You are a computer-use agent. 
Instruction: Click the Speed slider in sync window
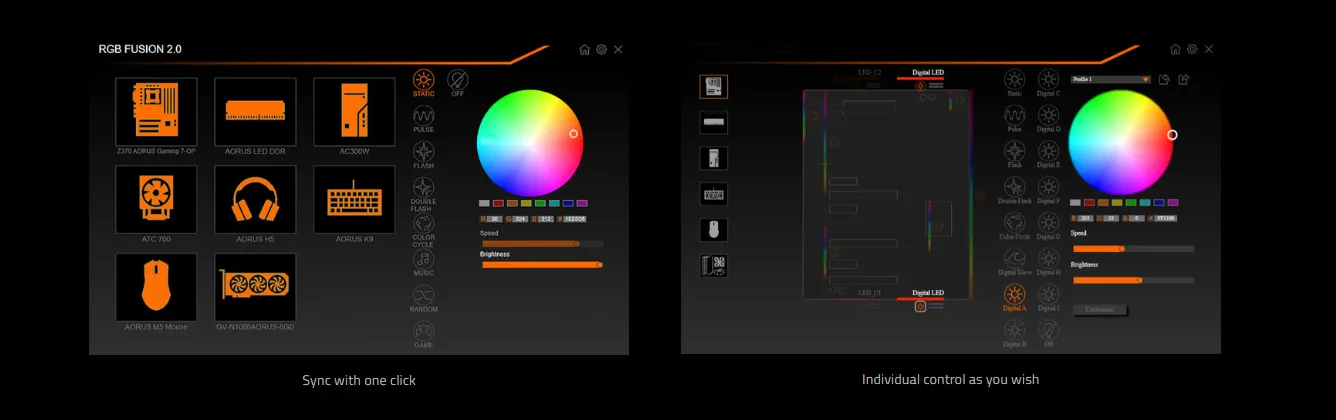(x=542, y=243)
